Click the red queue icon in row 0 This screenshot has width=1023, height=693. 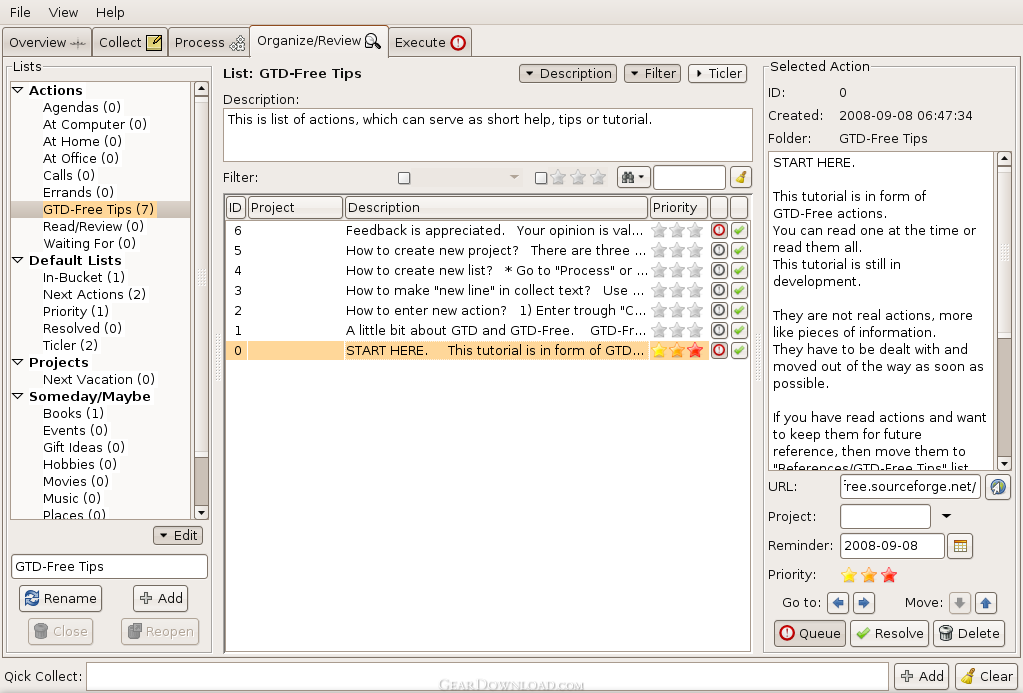(719, 350)
